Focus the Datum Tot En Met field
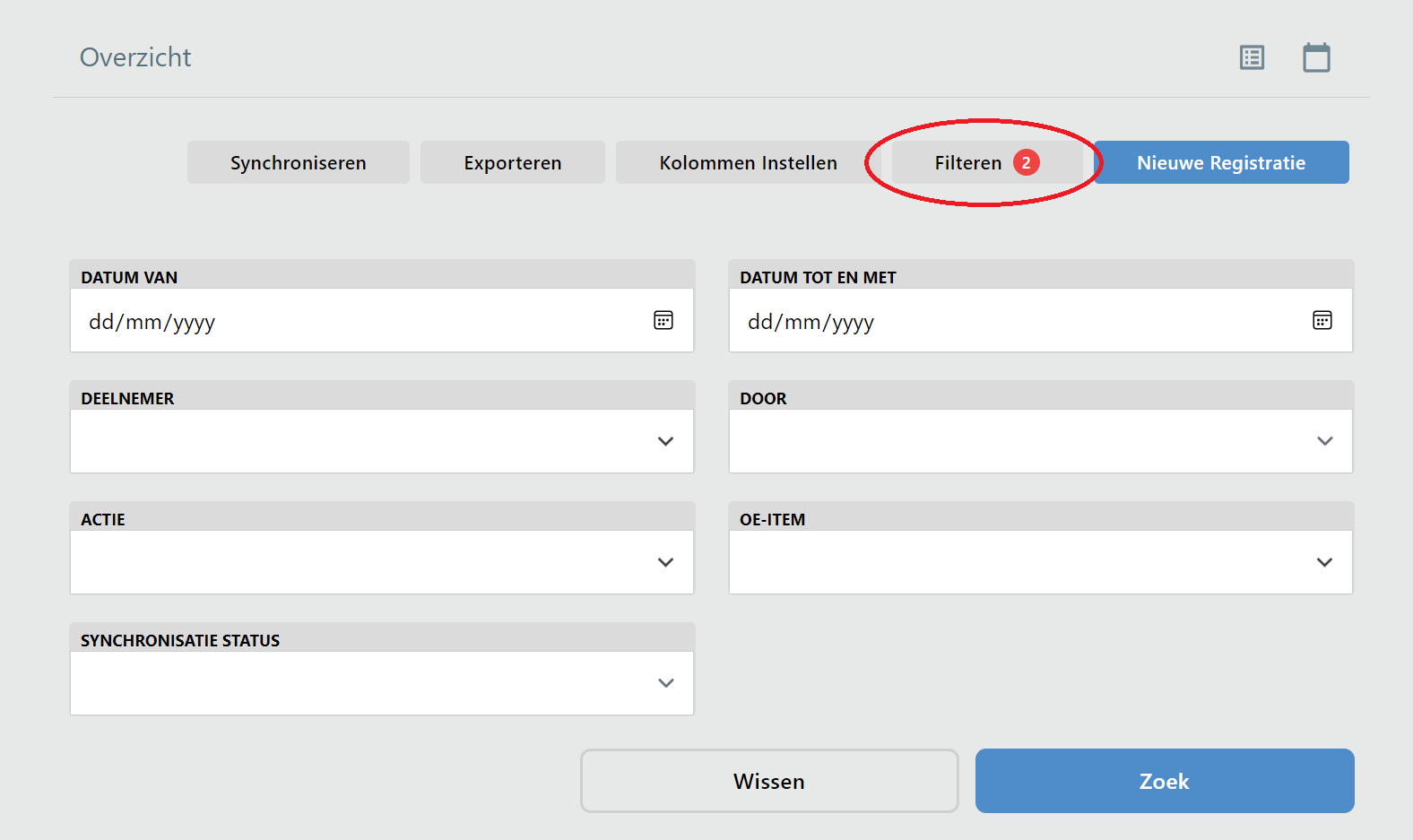The height and width of the screenshot is (840, 1413). tap(1018, 321)
